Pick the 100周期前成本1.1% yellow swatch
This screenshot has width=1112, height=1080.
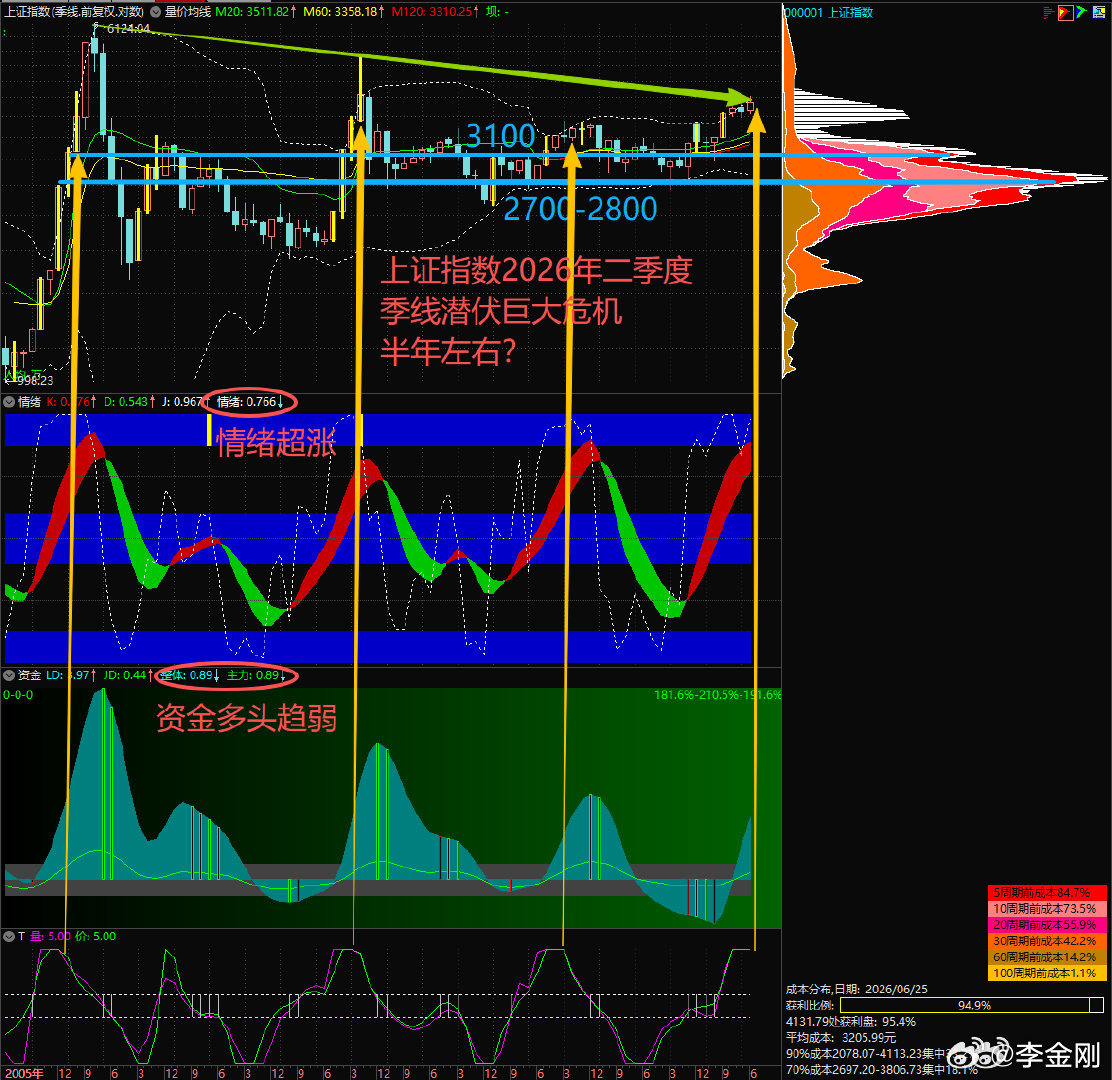[x=1047, y=973]
